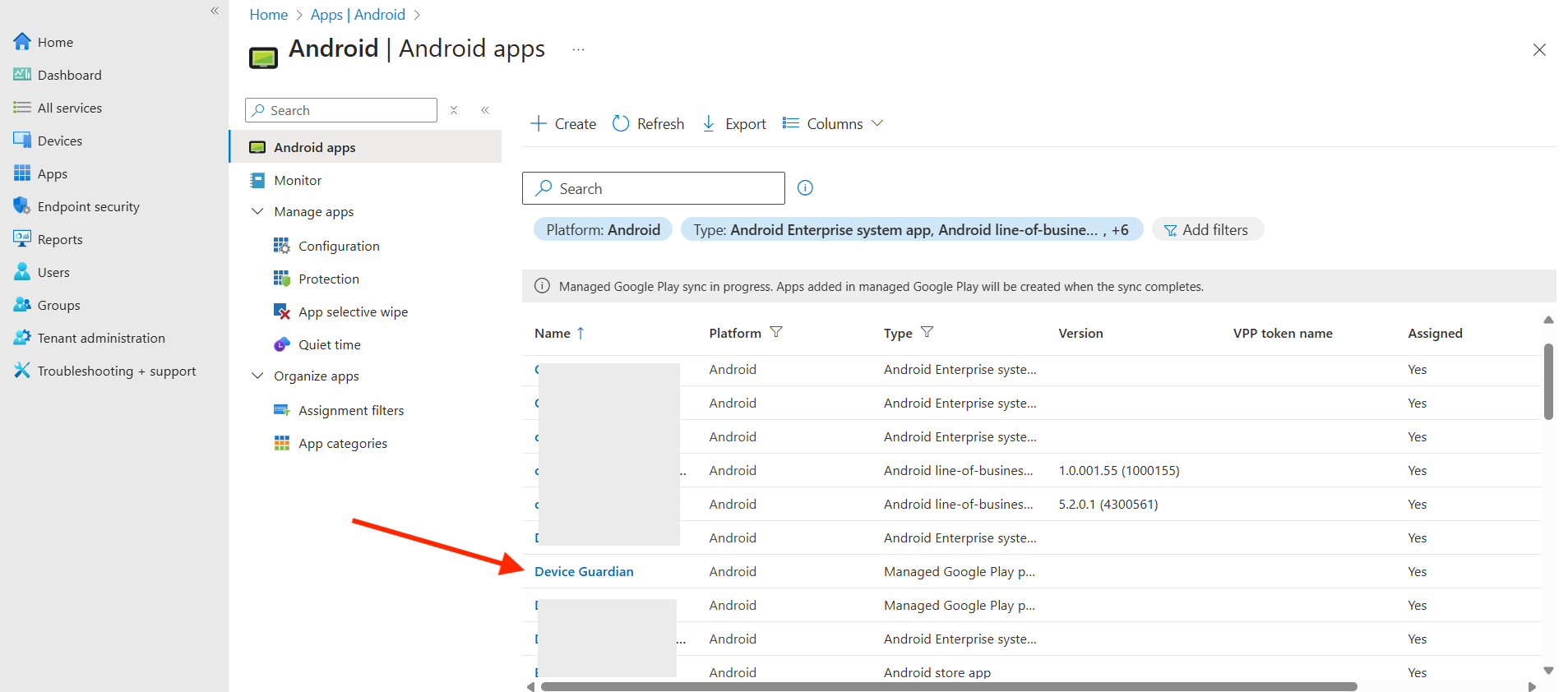This screenshot has width=1568, height=692.
Task: Open the Columns dropdown
Action: point(833,123)
